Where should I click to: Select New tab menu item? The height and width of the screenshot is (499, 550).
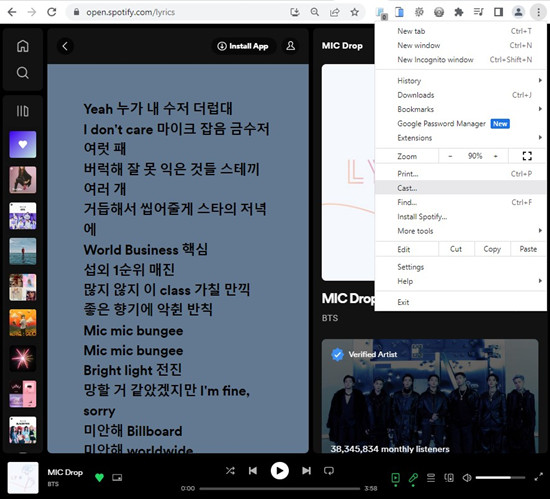[x=461, y=31]
